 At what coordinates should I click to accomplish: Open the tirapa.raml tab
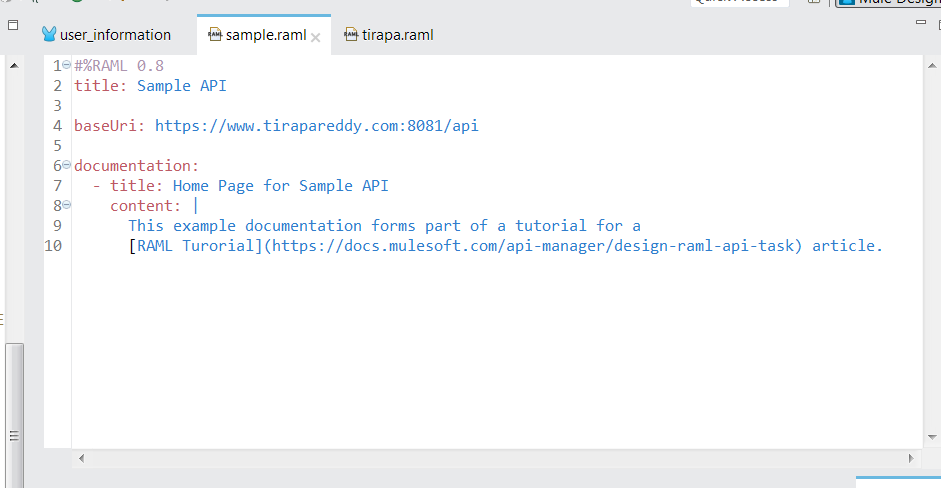click(389, 35)
